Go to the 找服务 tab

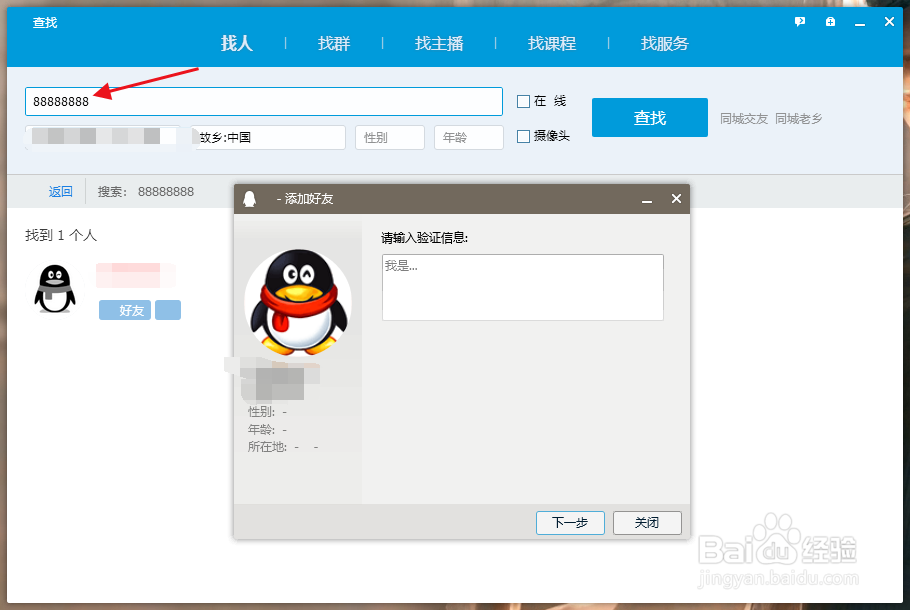[665, 44]
